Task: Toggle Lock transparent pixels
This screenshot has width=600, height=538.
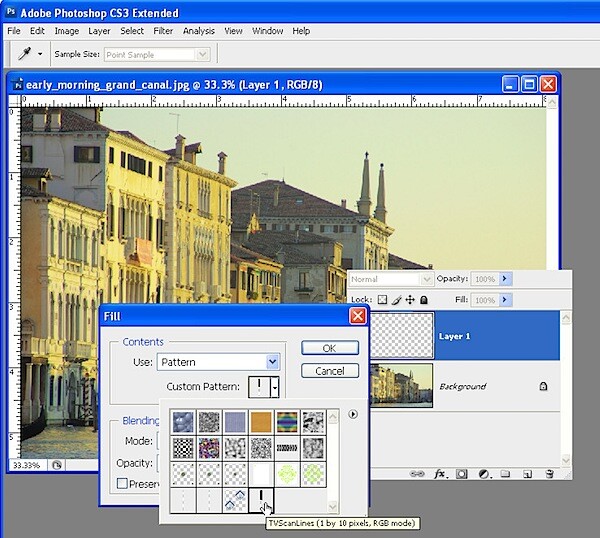Action: point(382,300)
